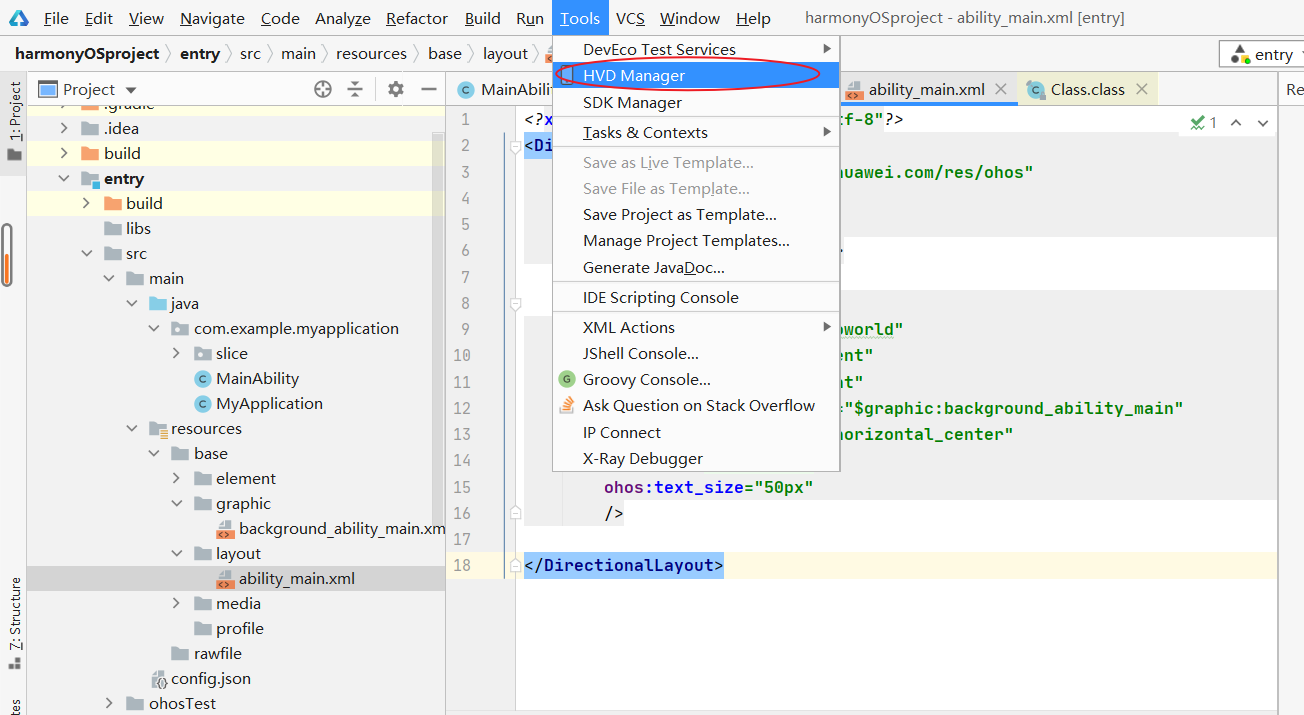Screen dimensions: 1304x715
Task: Collapse the resources folder
Action: coord(132,429)
